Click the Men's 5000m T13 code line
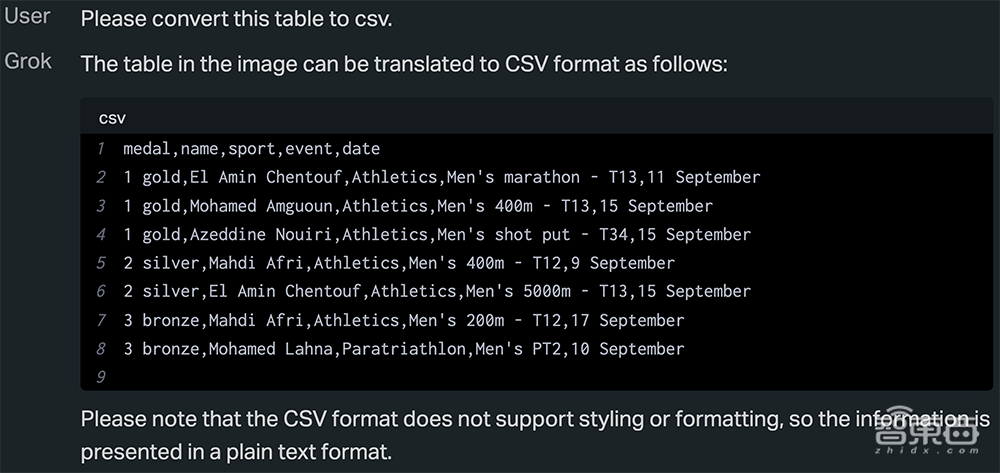 coord(437,291)
